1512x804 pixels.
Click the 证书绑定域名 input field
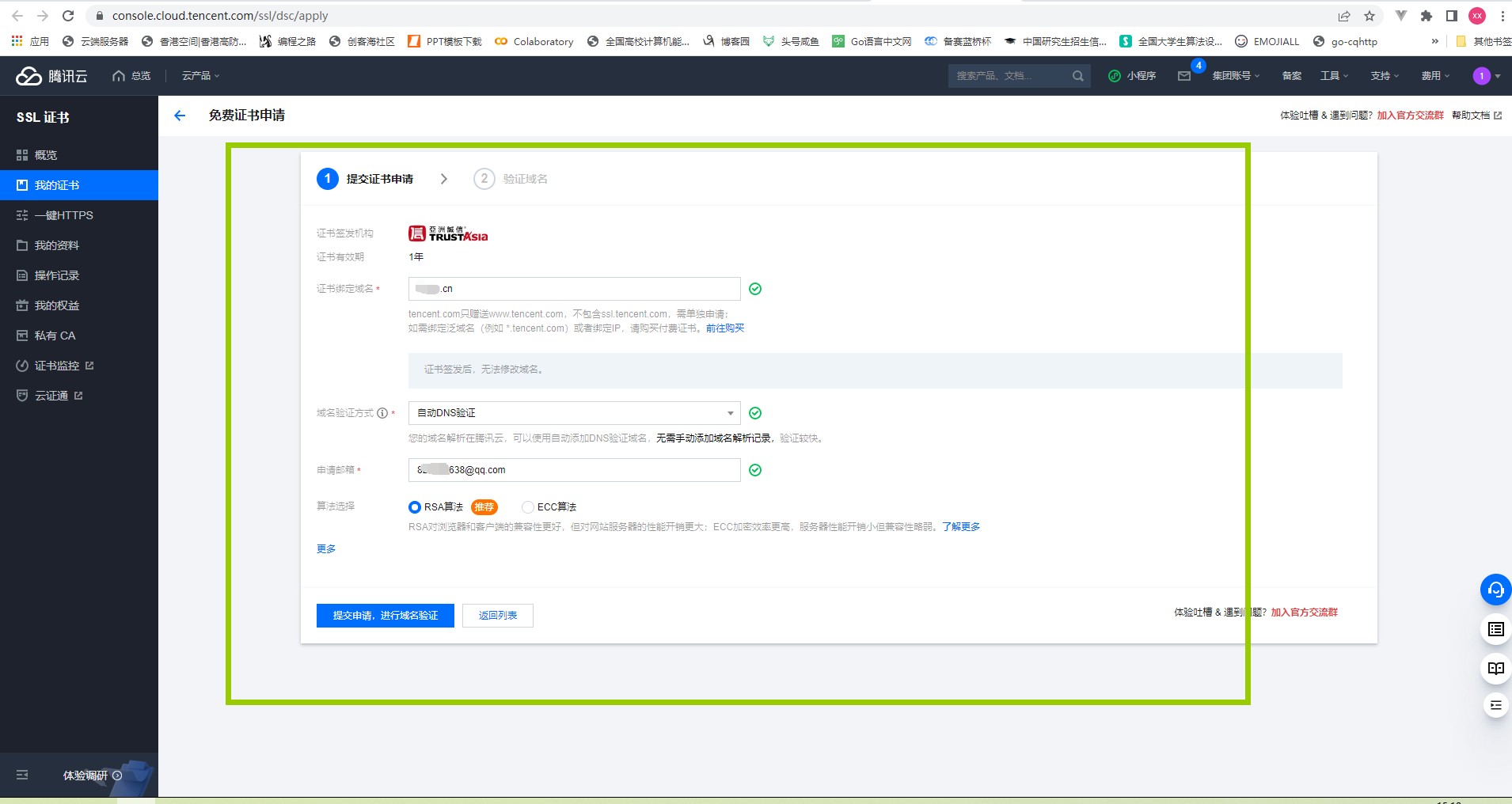(x=575, y=289)
